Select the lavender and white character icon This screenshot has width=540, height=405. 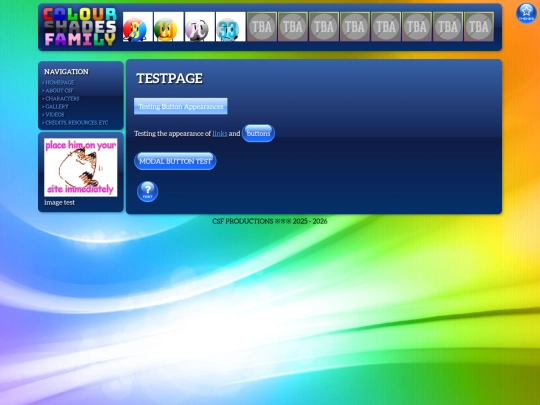pos(199,27)
